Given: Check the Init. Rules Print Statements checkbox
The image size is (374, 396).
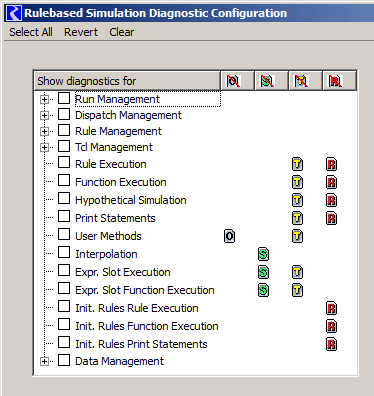Looking at the screenshot, I should click(x=64, y=343).
